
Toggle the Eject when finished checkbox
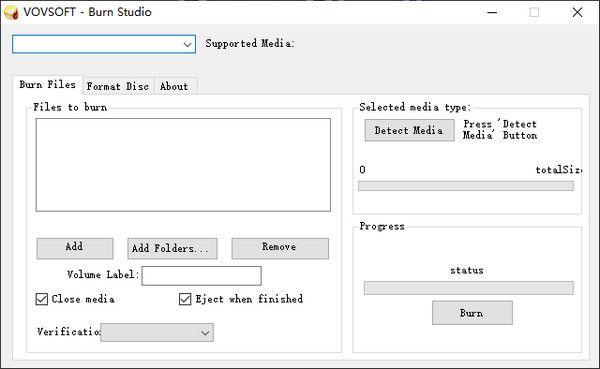coord(185,299)
